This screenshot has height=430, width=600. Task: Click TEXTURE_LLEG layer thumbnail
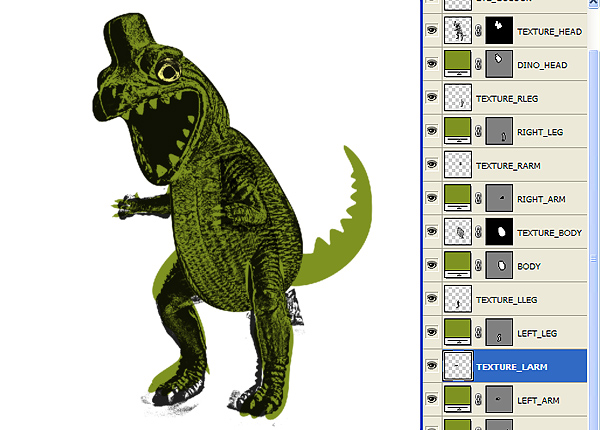(x=458, y=298)
